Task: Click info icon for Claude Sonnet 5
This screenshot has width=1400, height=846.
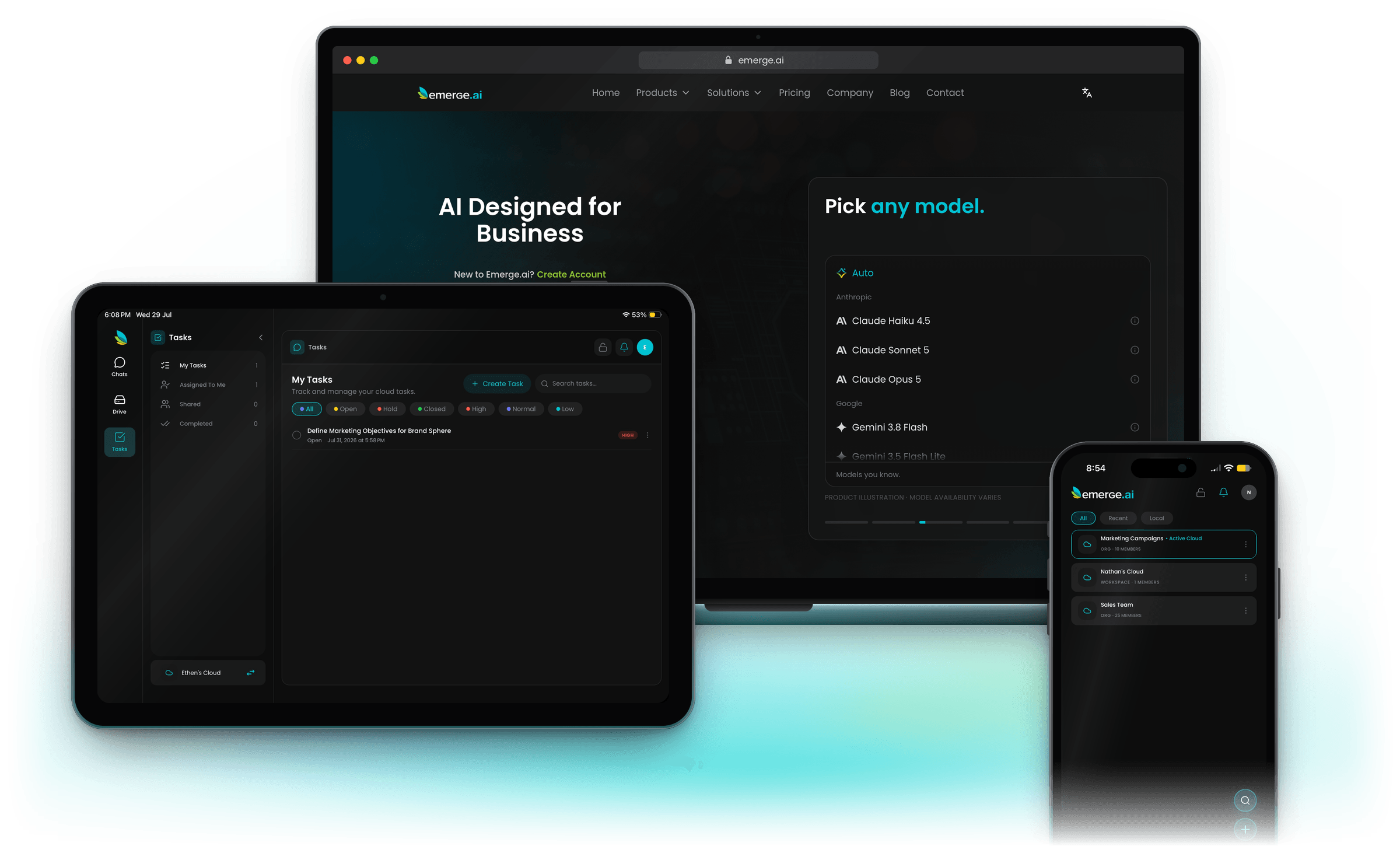Action: (1135, 350)
